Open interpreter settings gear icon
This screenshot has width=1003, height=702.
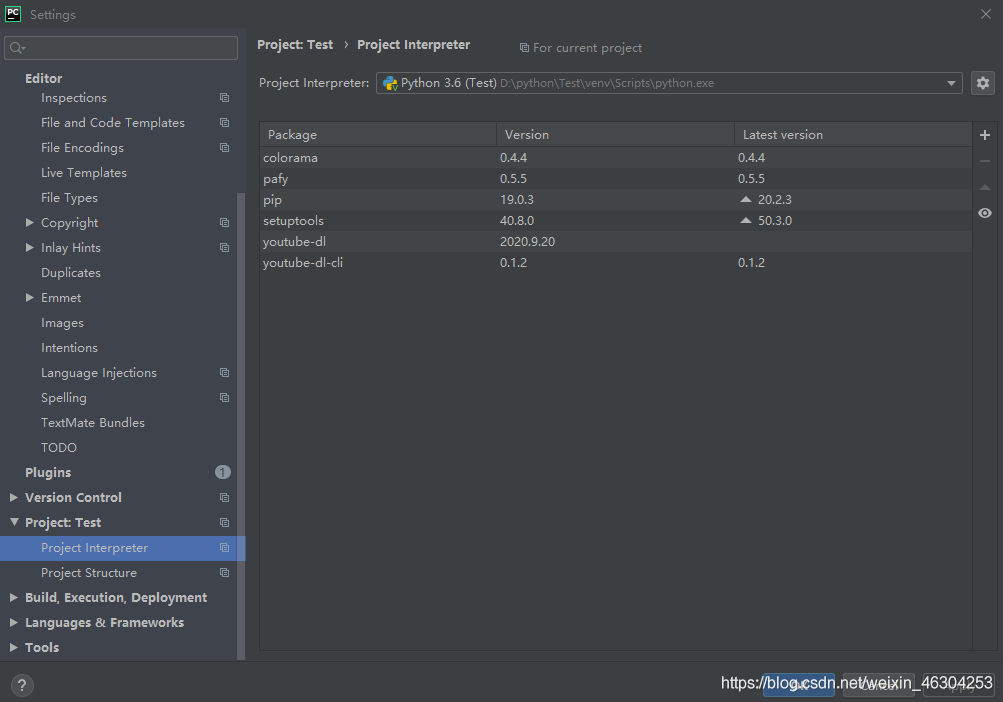click(983, 83)
